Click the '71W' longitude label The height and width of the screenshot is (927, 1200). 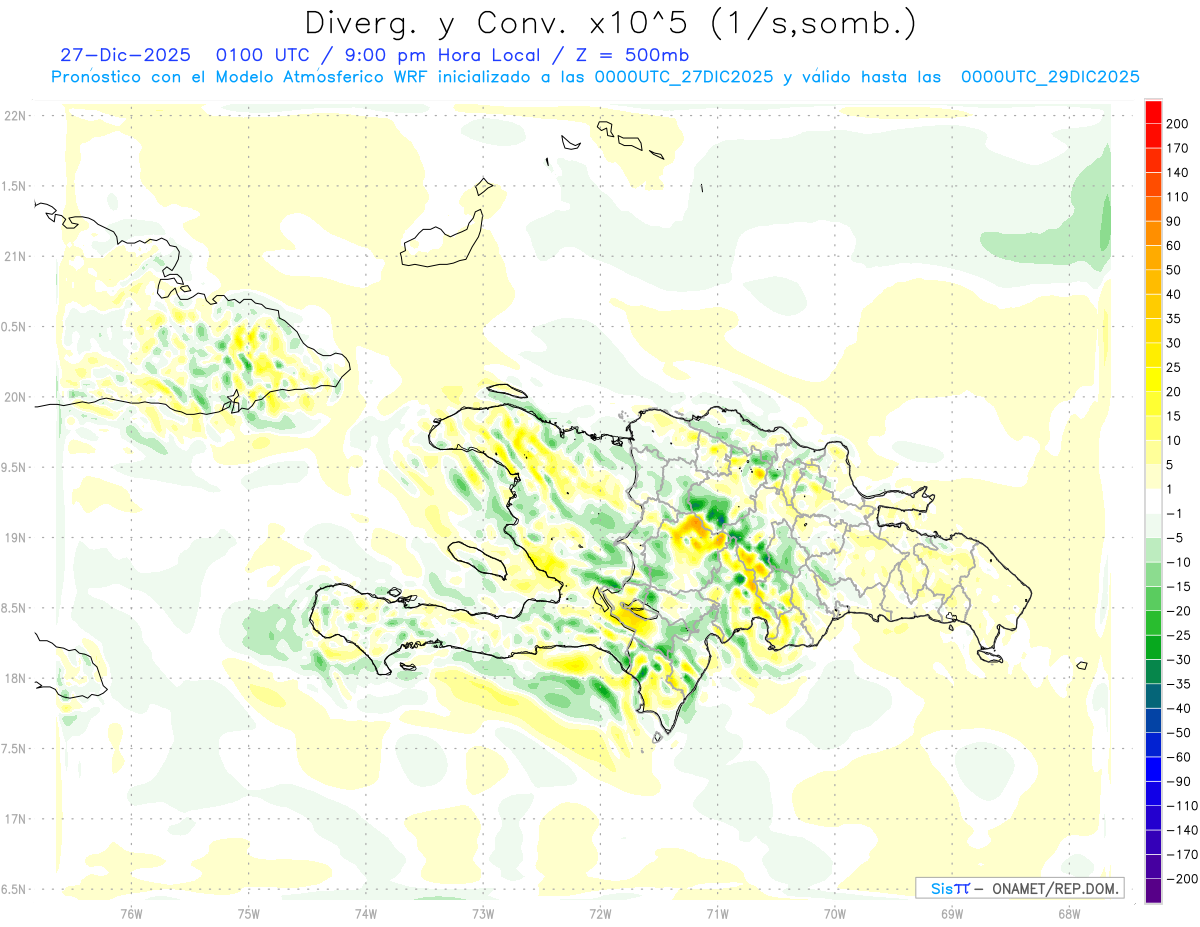click(x=717, y=913)
